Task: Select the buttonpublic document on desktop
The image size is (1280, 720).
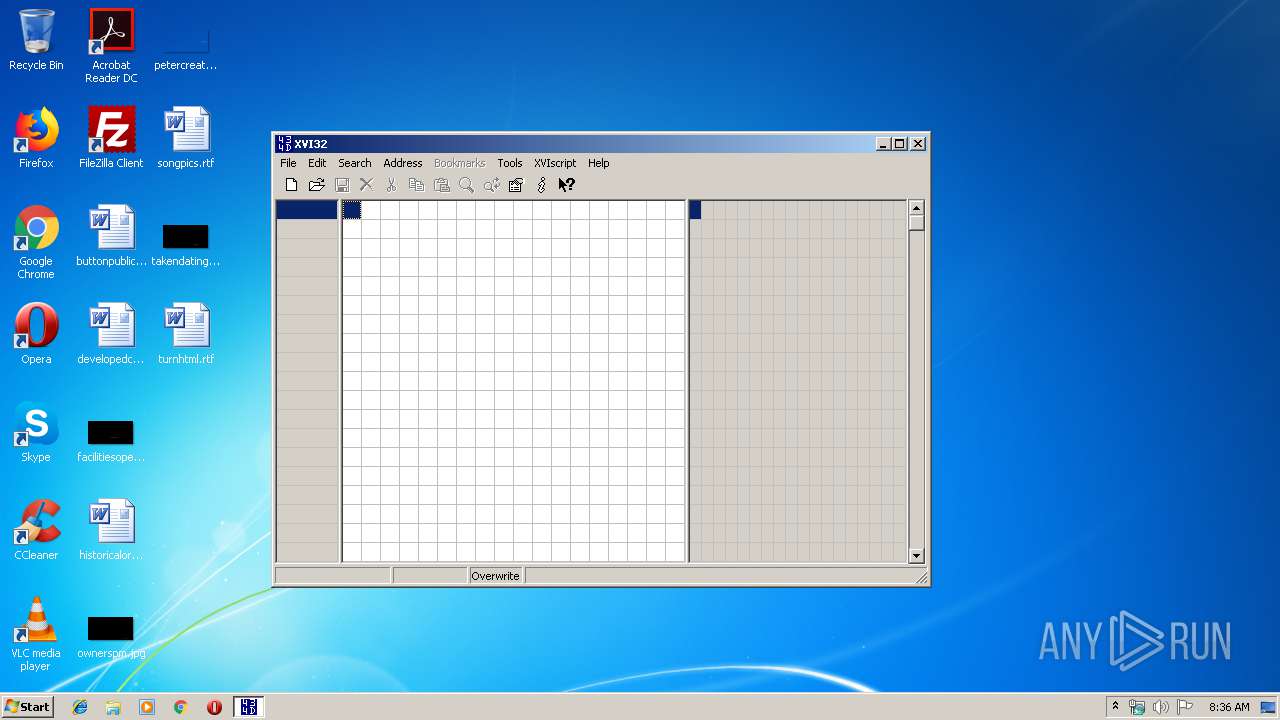Action: click(111, 237)
